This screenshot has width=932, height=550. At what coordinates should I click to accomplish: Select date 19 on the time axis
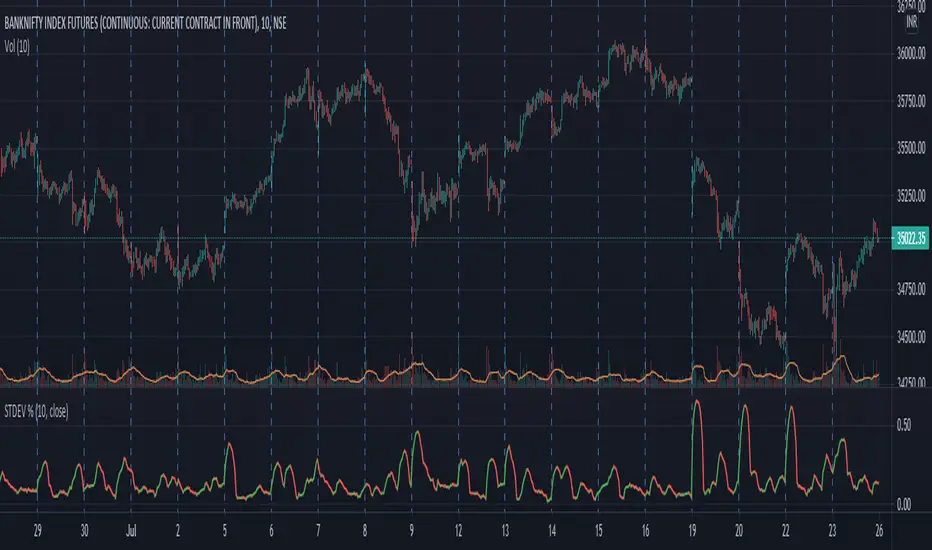692,530
